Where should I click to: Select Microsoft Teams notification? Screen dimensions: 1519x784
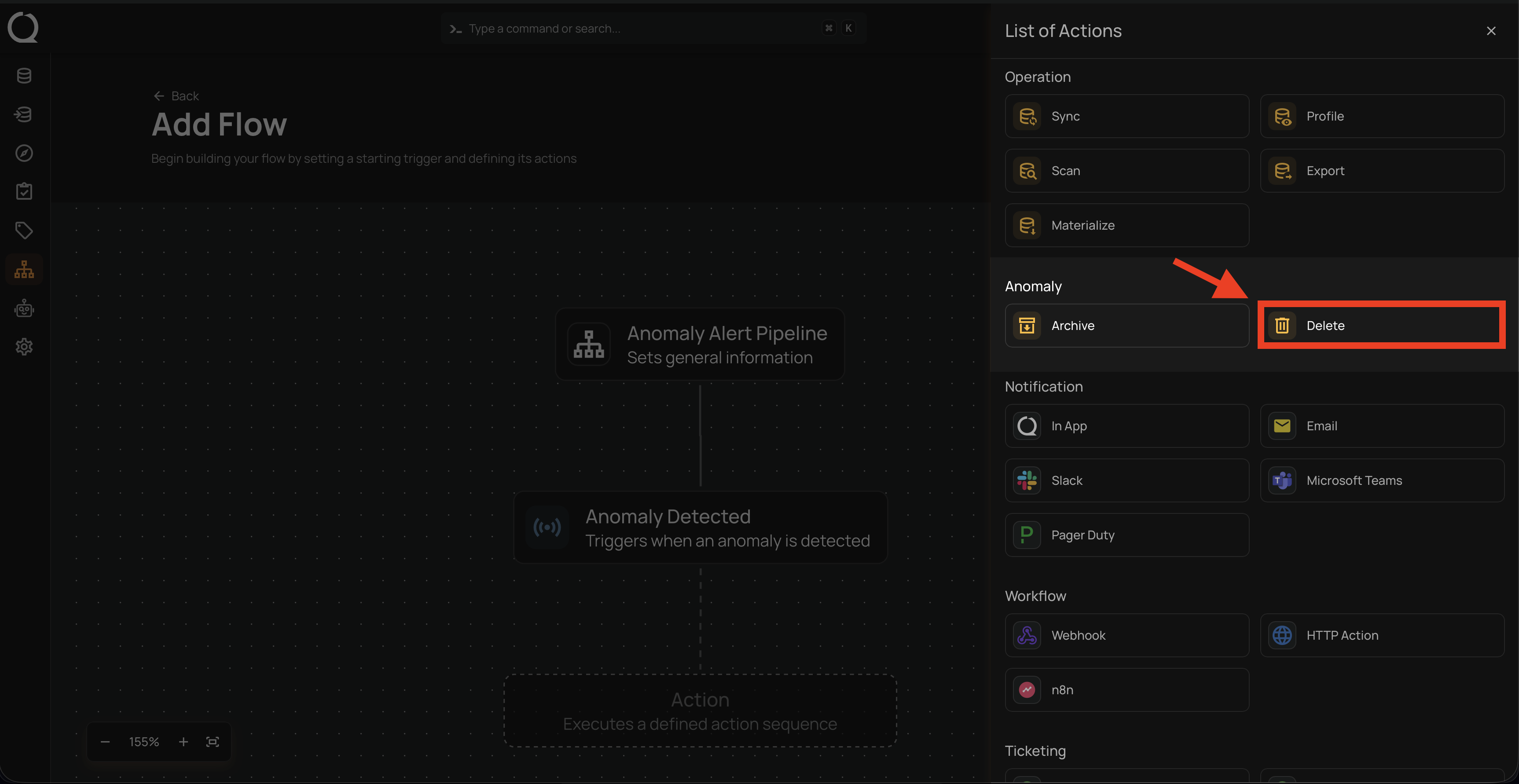point(1381,480)
